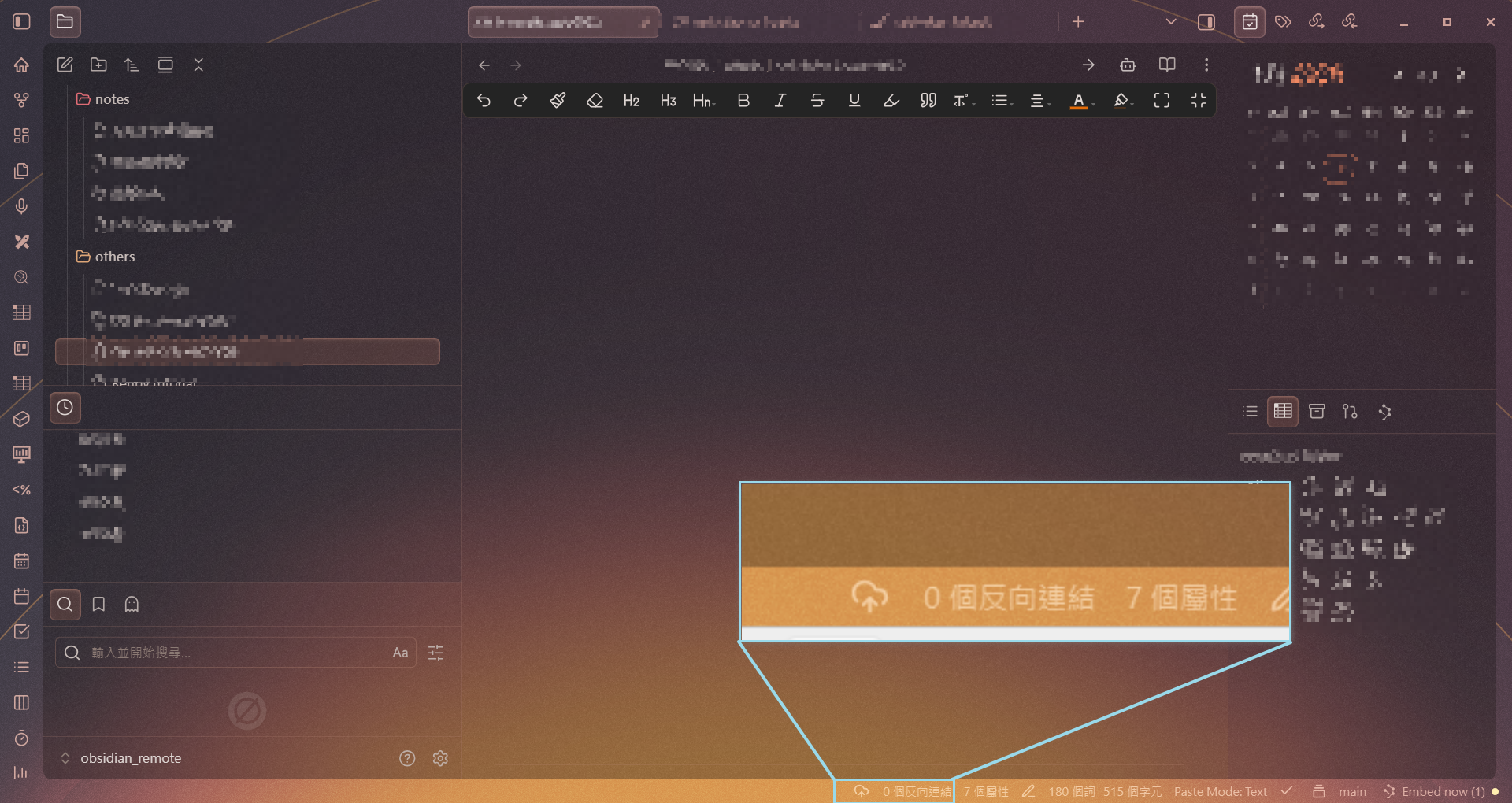Image resolution: width=1512 pixels, height=803 pixels.
Task: Toggle reading view book icon
Action: 1167,65
